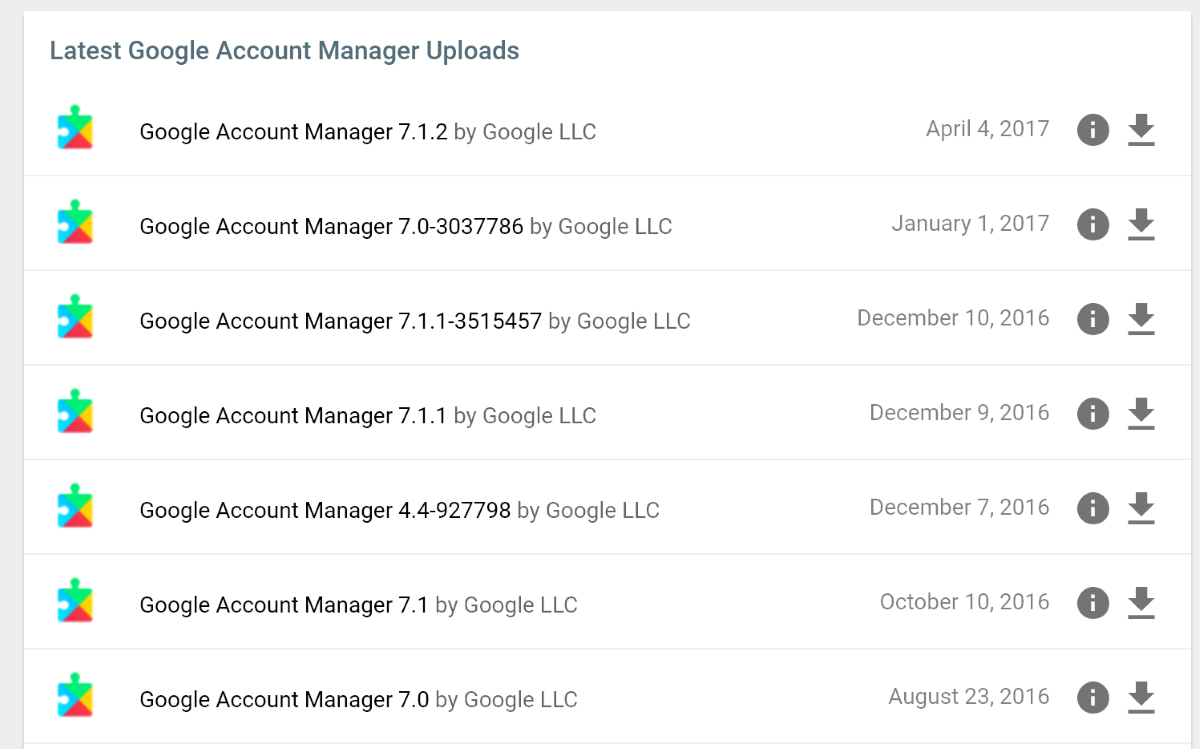Show info for August 23, 2016 upload
Image resolution: width=1200 pixels, height=749 pixels.
(x=1093, y=697)
